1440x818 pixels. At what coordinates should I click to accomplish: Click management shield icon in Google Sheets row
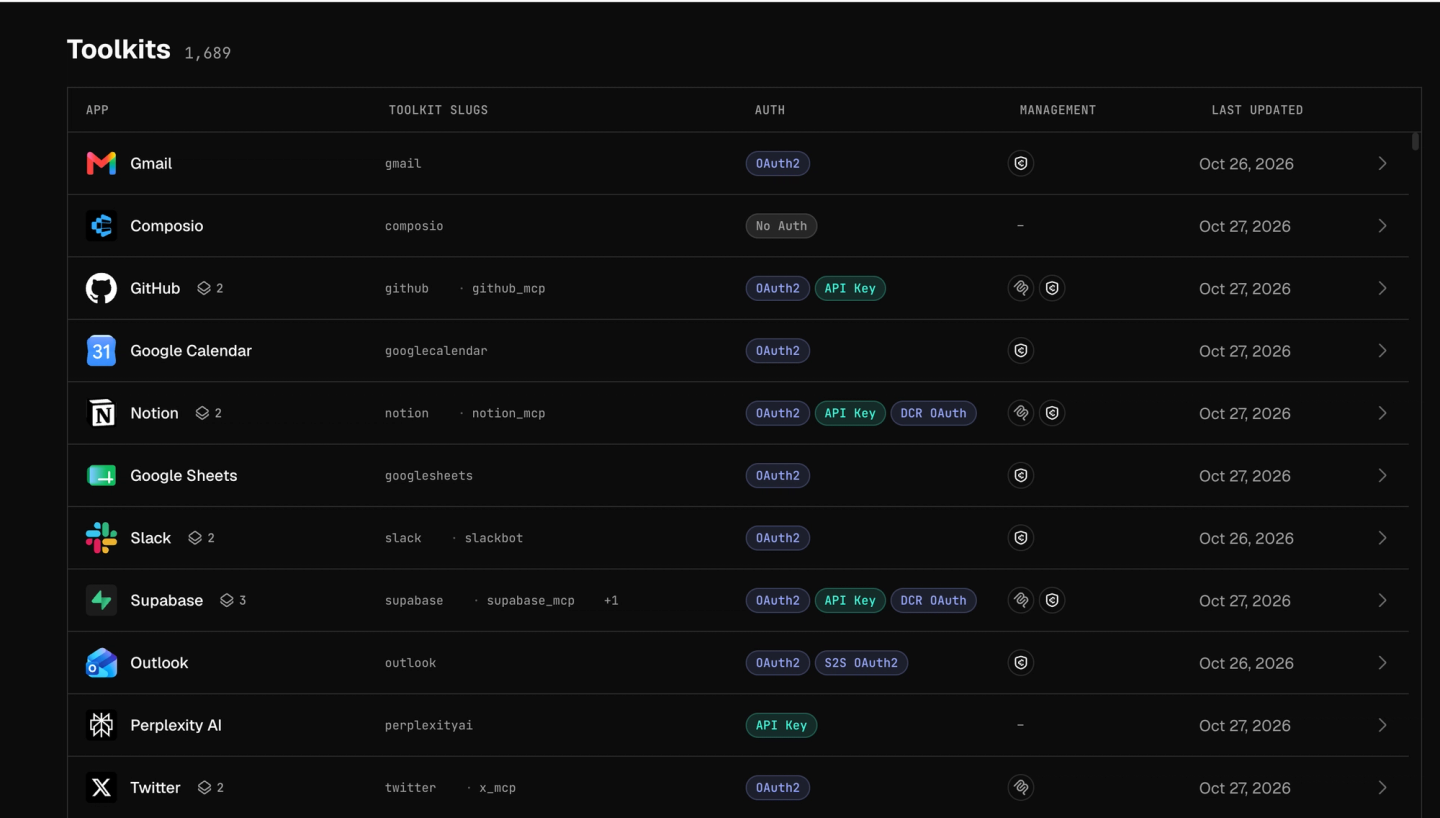point(1020,476)
